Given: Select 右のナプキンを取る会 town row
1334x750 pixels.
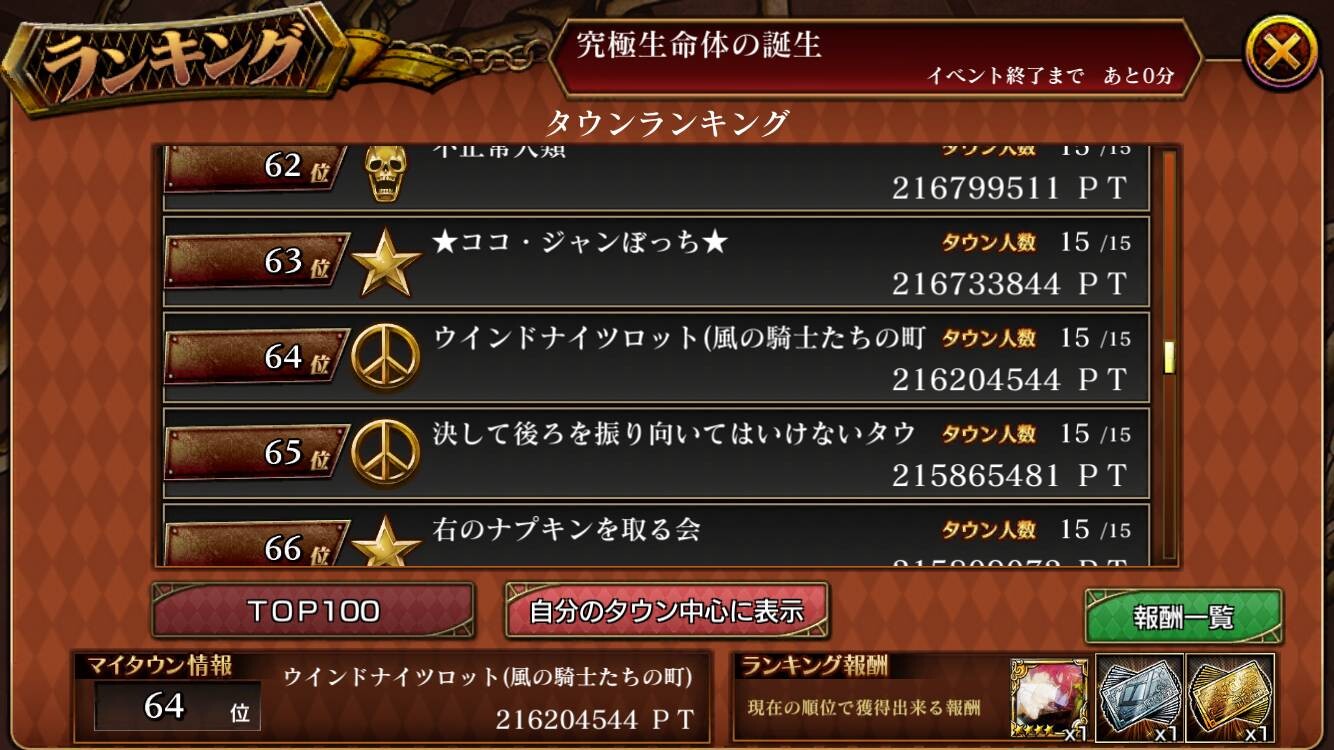Looking at the screenshot, I should 656,535.
